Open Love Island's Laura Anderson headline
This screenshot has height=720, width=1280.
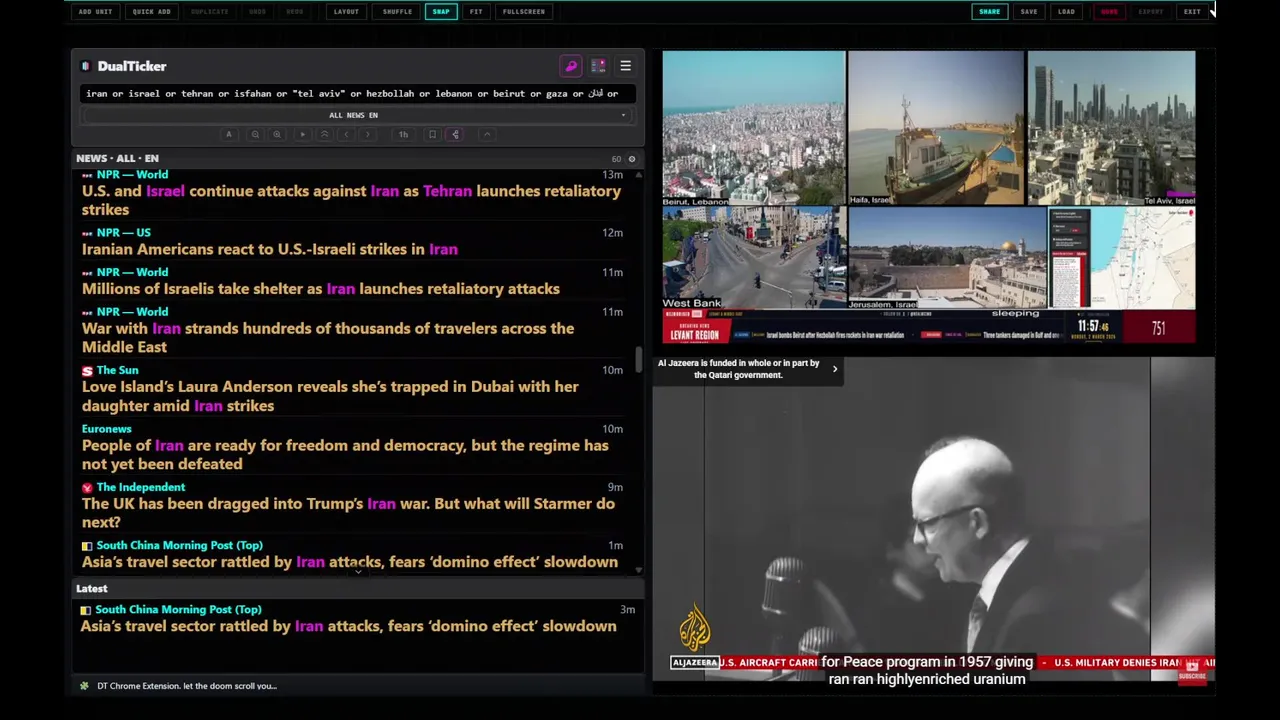point(330,396)
